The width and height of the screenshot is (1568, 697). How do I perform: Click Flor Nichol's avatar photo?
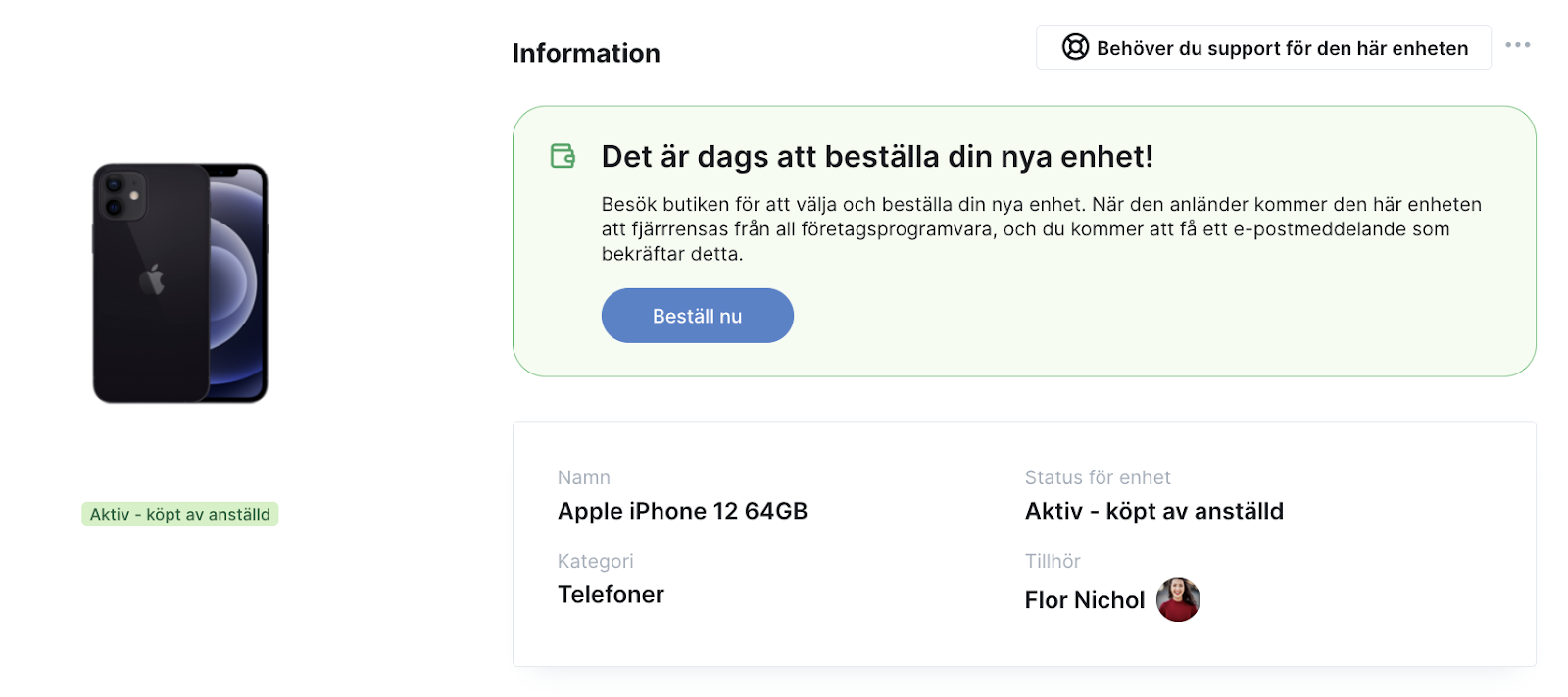pos(1178,600)
